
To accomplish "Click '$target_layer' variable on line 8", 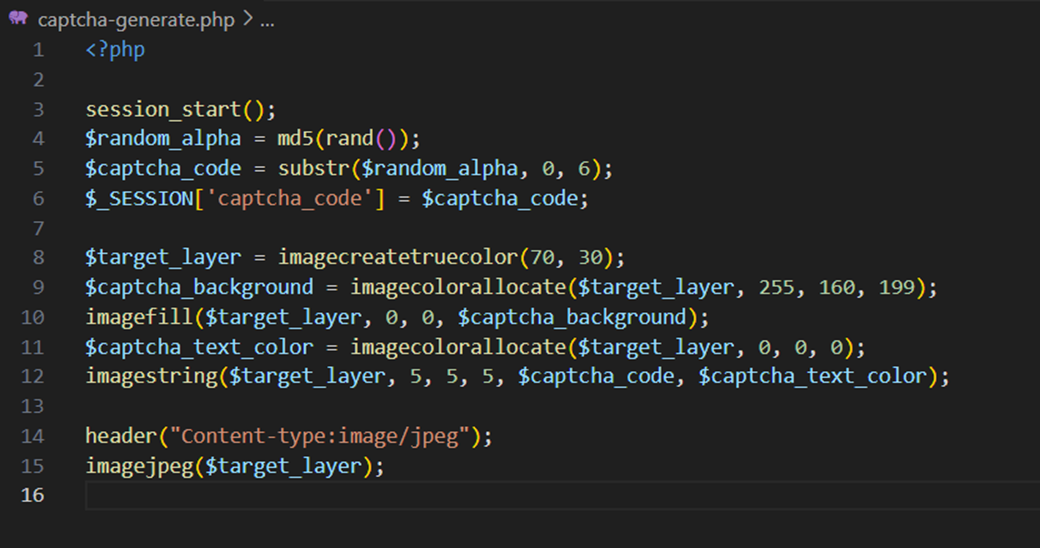I will click(x=163, y=257).
